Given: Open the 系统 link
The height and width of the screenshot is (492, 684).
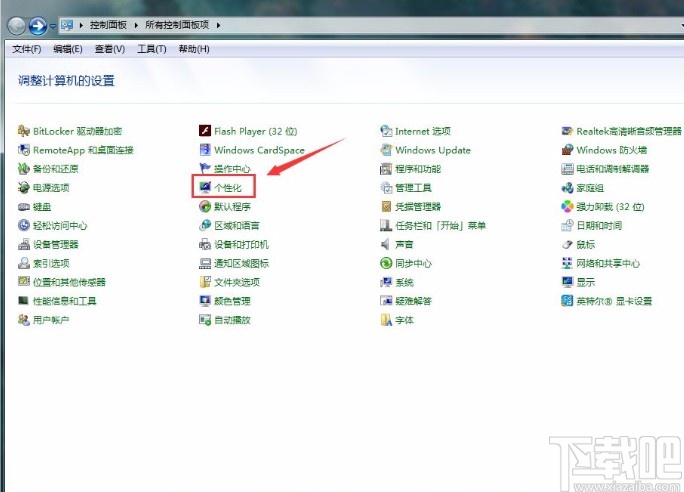Looking at the screenshot, I should coord(404,282).
